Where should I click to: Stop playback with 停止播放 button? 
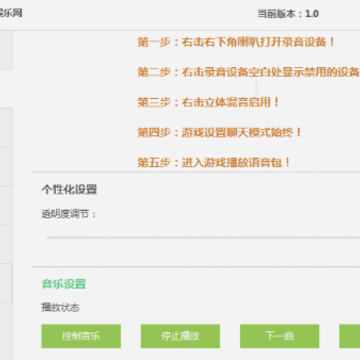(180, 336)
